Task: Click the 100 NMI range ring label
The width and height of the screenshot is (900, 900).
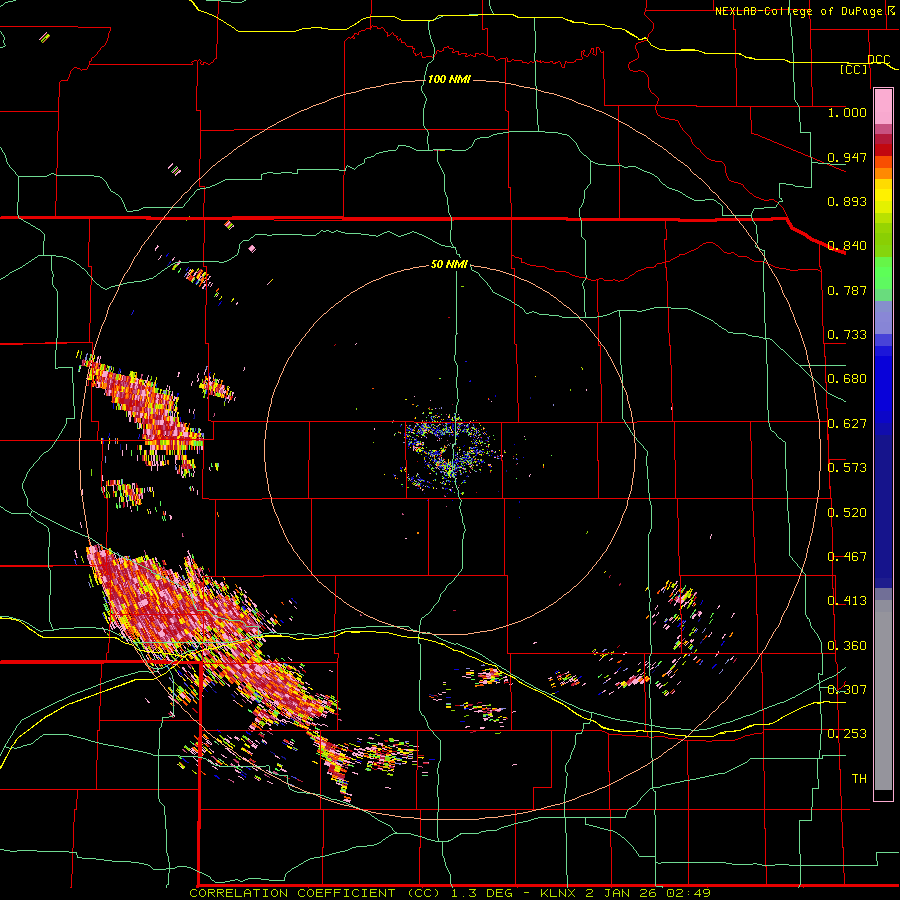Action: point(449,79)
